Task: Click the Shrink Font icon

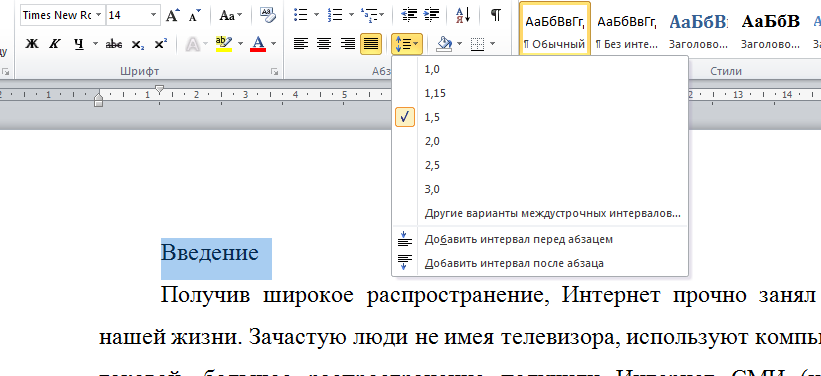Action: (195, 15)
